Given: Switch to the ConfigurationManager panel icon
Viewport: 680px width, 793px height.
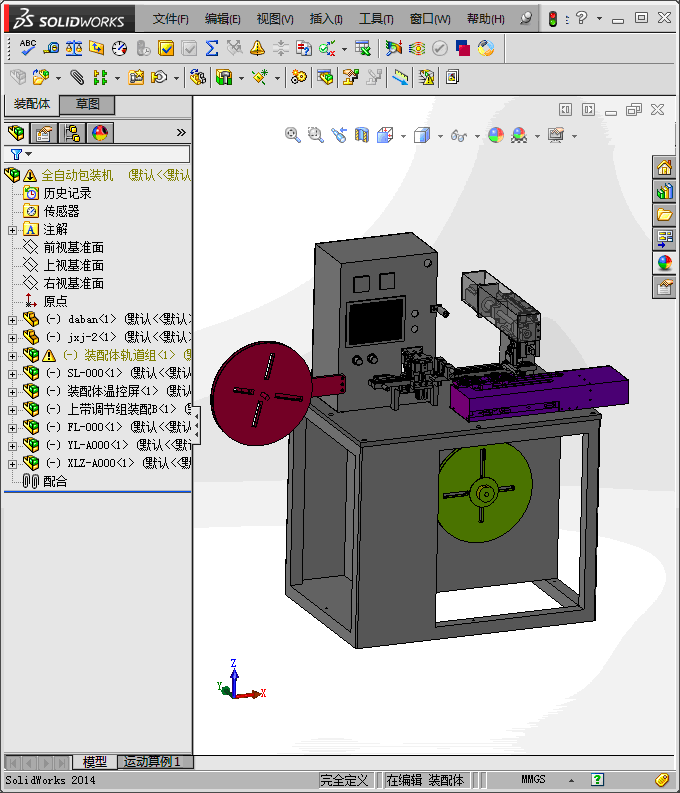Looking at the screenshot, I should [x=72, y=133].
